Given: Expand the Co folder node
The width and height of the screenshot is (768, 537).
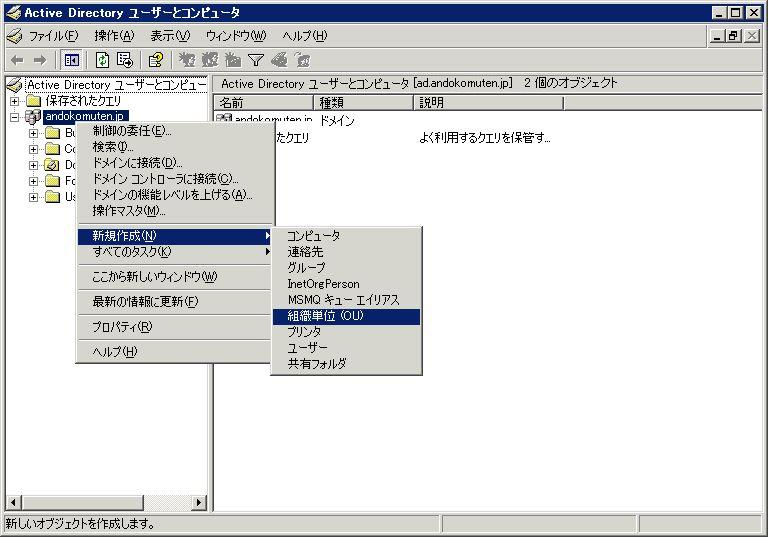Looking at the screenshot, I should (33, 149).
